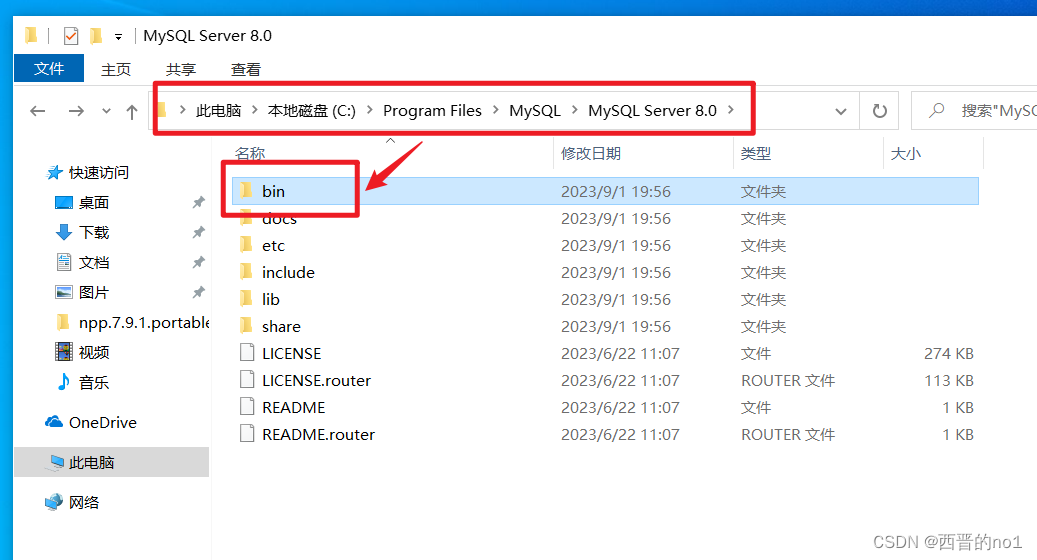Go back with the left arrow button
Screen dimensions: 1037x560
coord(38,111)
